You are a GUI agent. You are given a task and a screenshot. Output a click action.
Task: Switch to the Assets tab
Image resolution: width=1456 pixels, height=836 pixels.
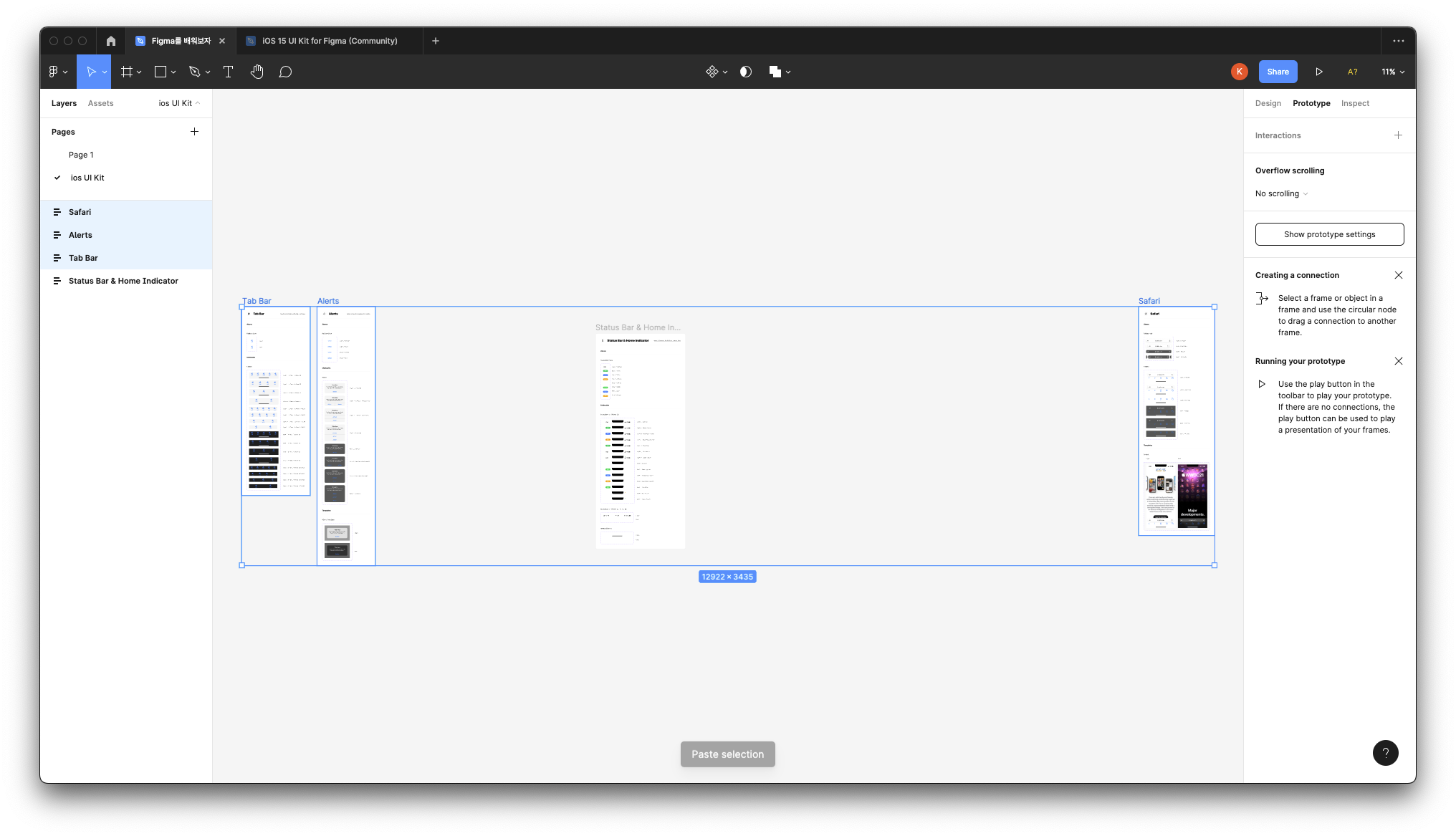(100, 103)
